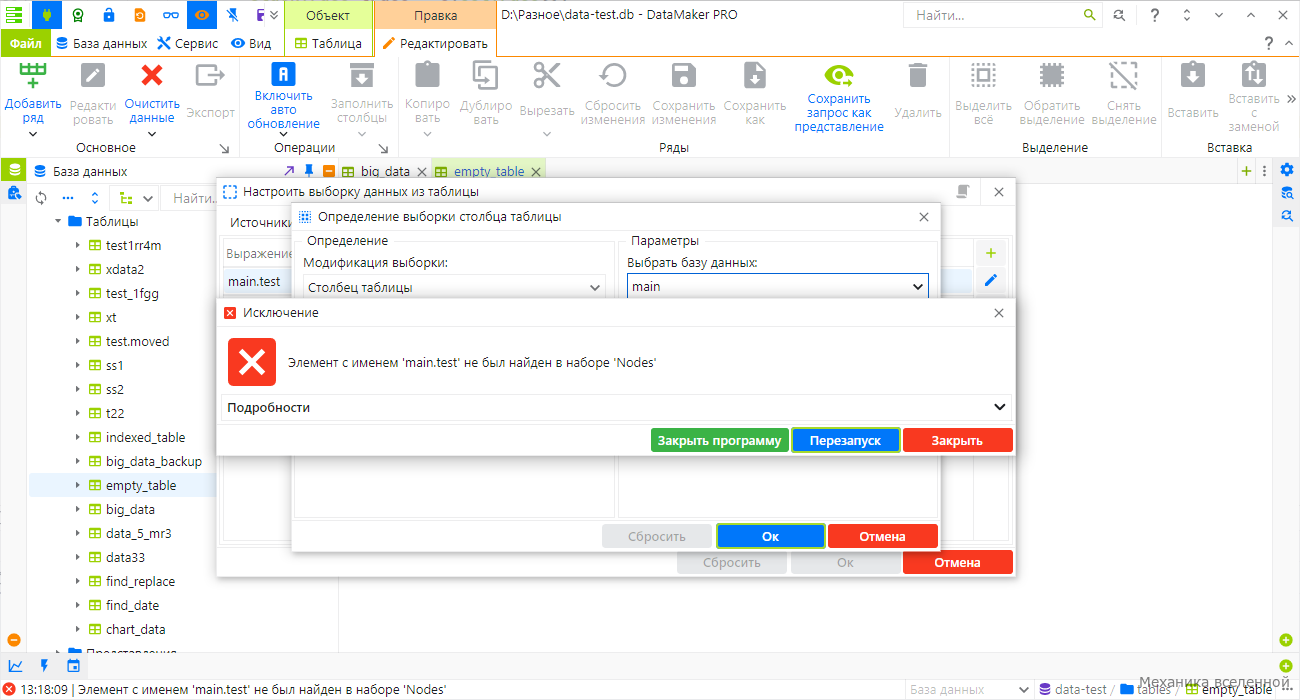Screen dimensions: 1300x700
Task: Expand the quick-access toolbar overflow chevron
Action: click(x=273, y=15)
